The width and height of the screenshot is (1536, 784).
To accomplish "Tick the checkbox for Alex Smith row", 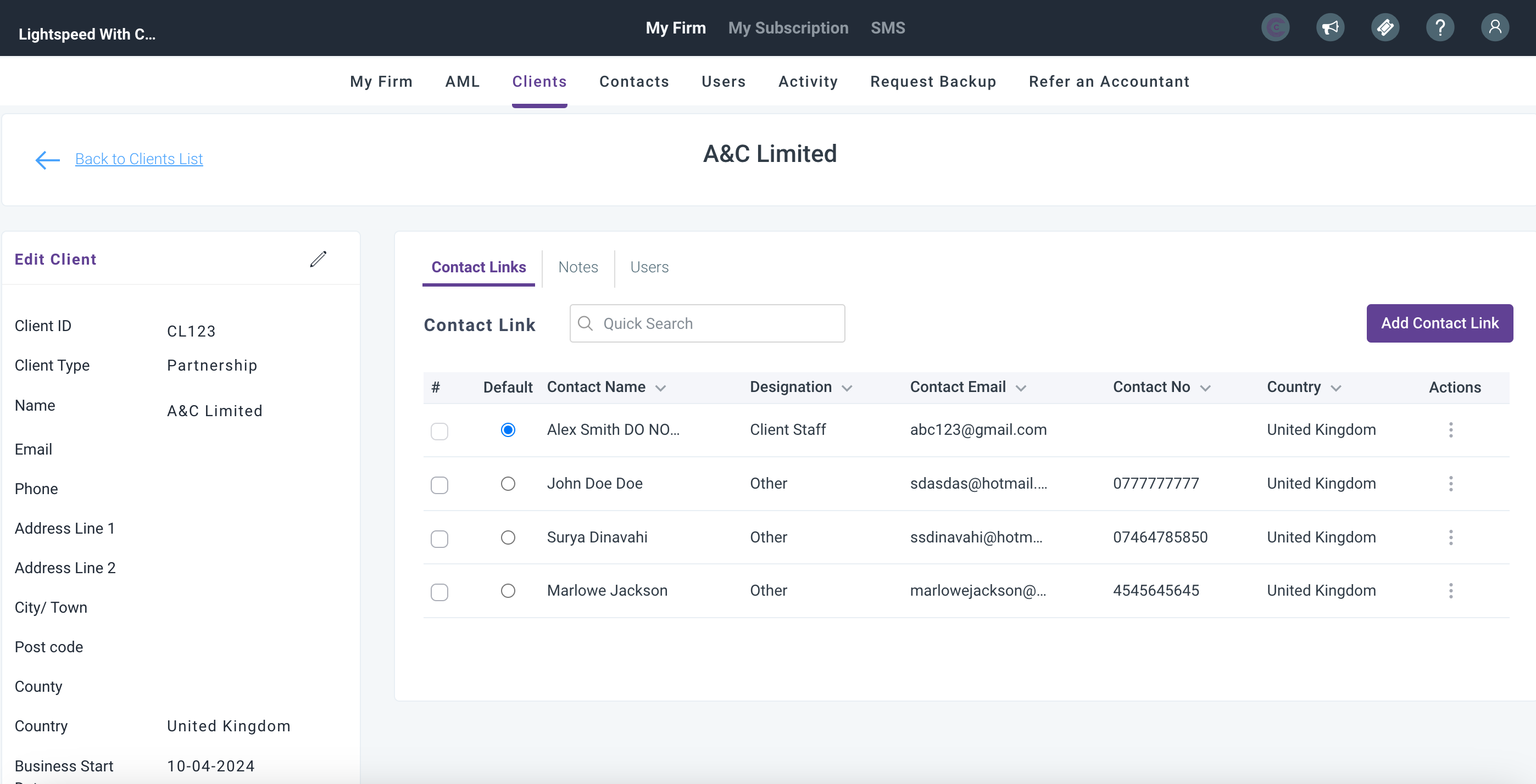I will (x=439, y=431).
